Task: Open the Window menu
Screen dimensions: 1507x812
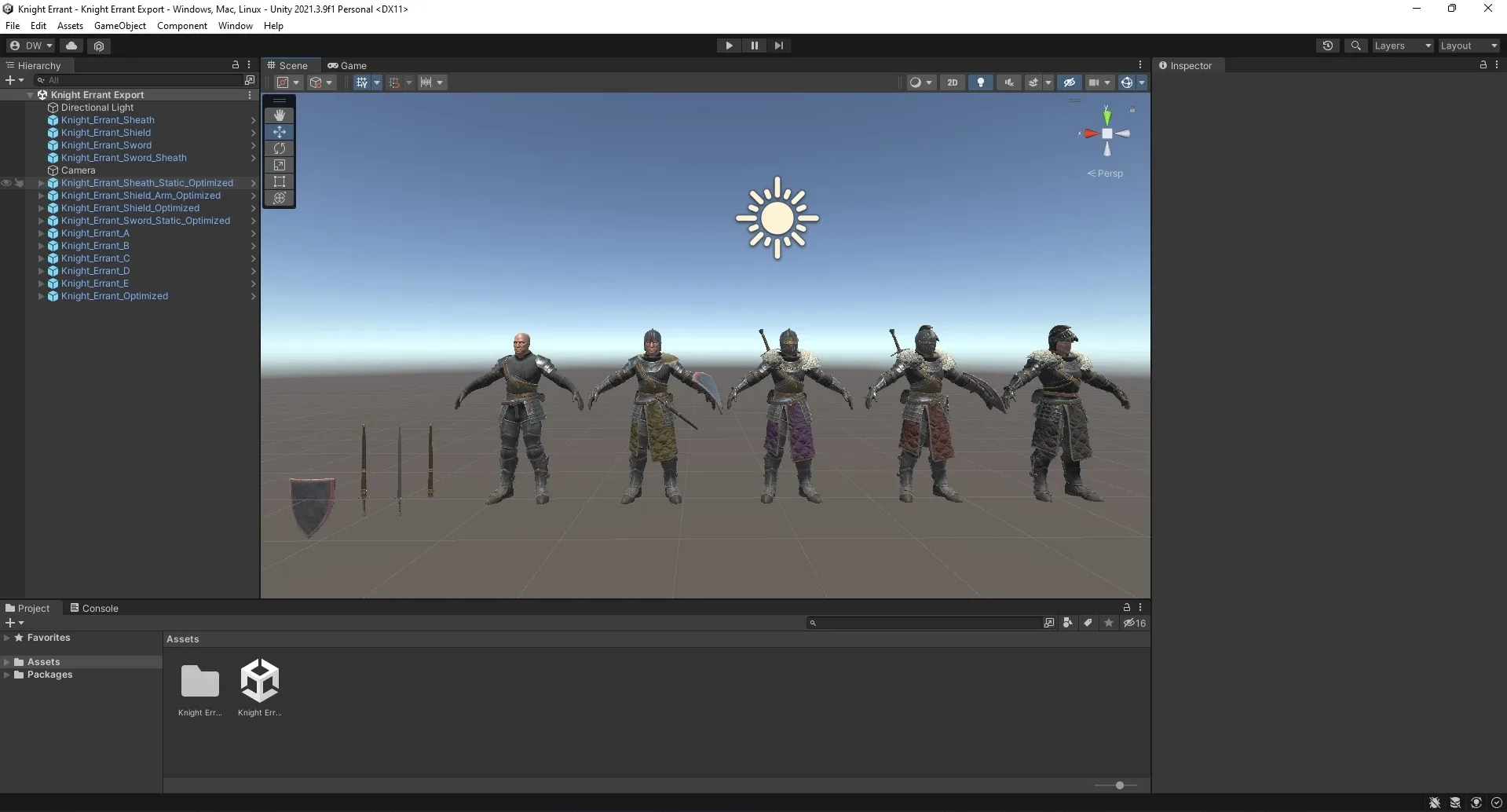Action: coord(236,26)
